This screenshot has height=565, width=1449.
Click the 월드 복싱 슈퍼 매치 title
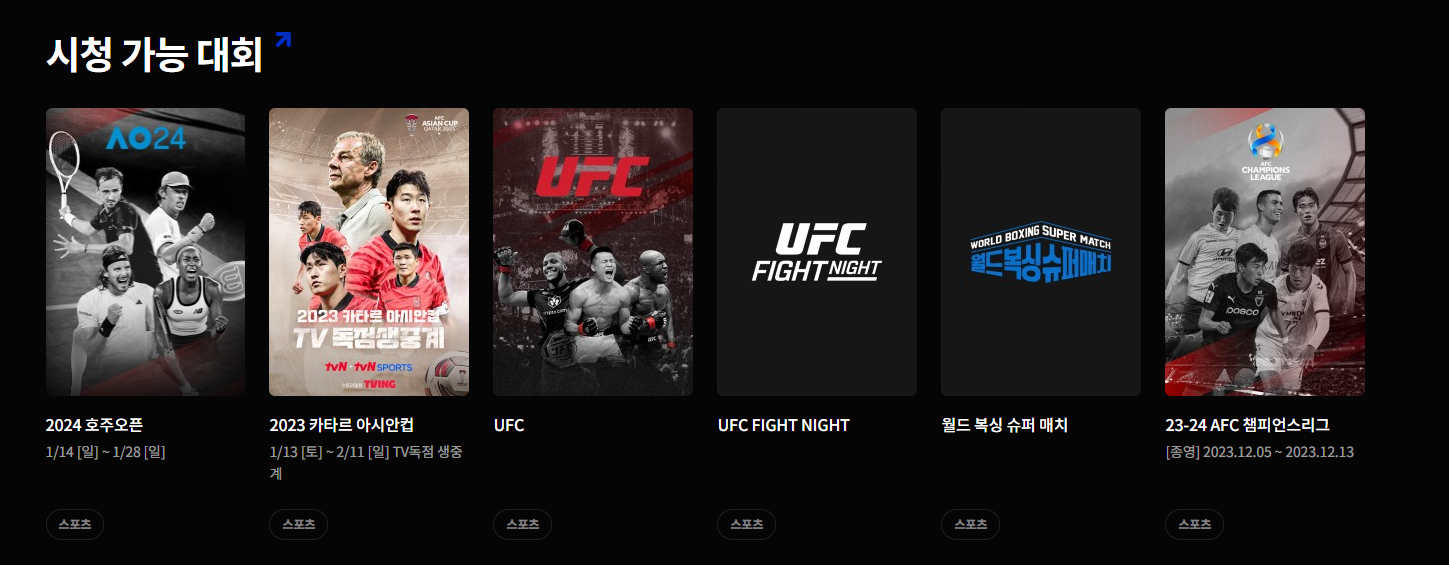pyautogui.click(x=1005, y=425)
